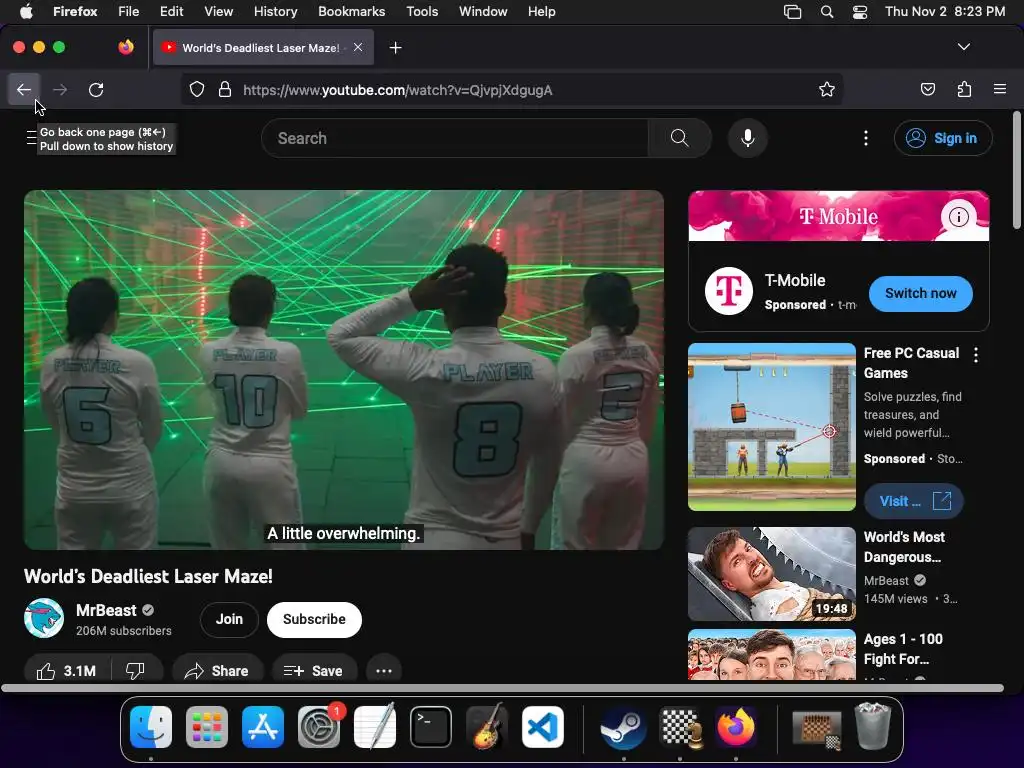
Task: Open the History menu
Action: (275, 11)
